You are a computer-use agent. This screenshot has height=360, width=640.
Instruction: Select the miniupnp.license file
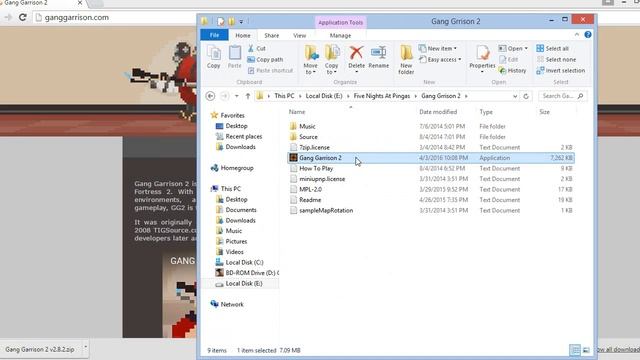322,179
